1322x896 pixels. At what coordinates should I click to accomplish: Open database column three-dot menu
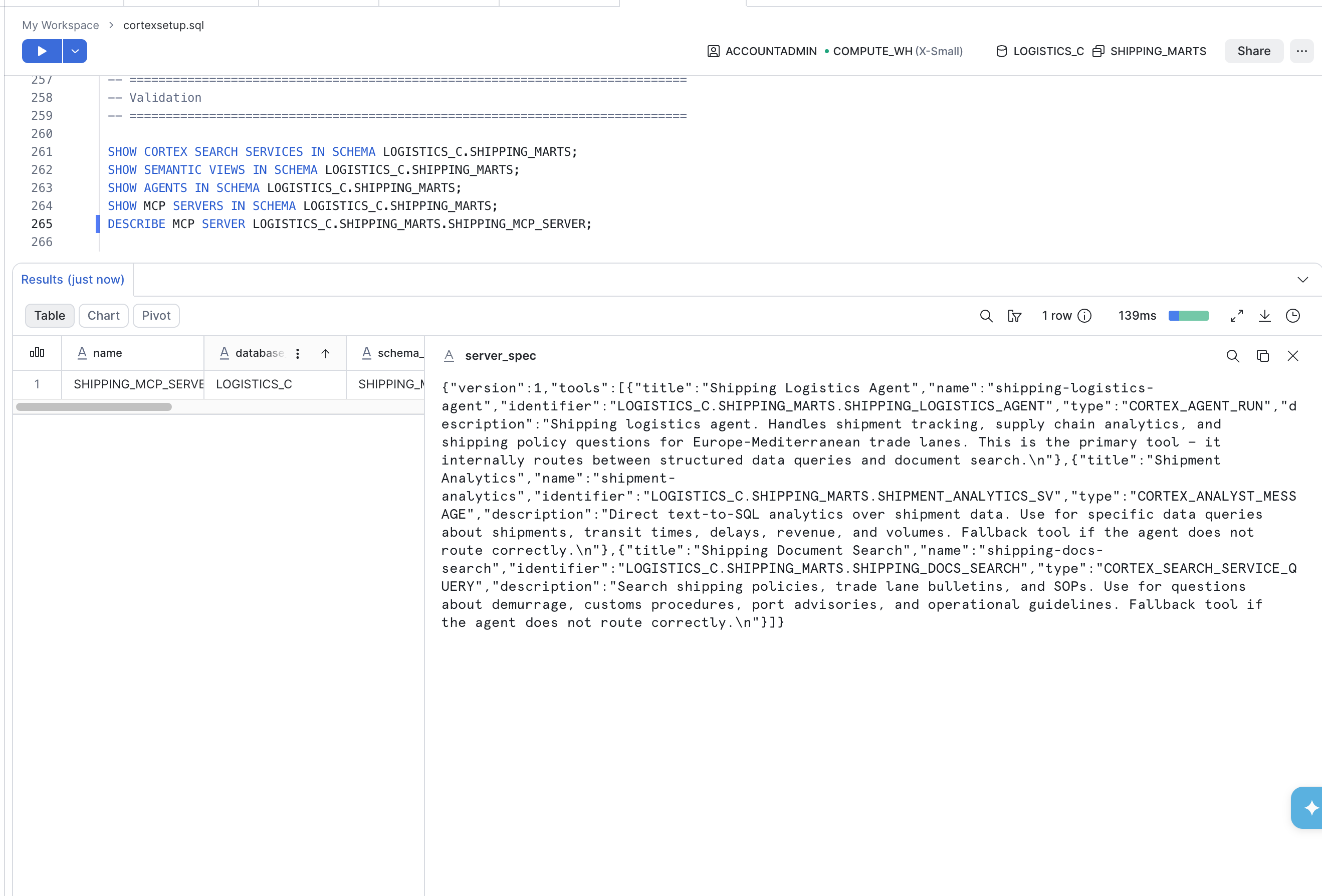pyautogui.click(x=298, y=353)
